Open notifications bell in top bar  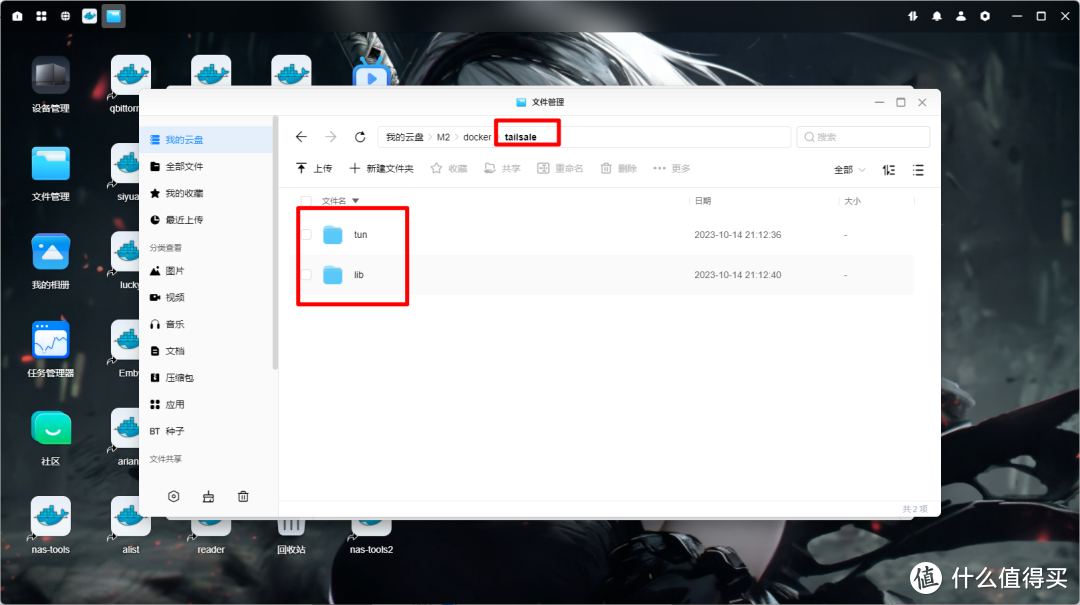tap(937, 16)
